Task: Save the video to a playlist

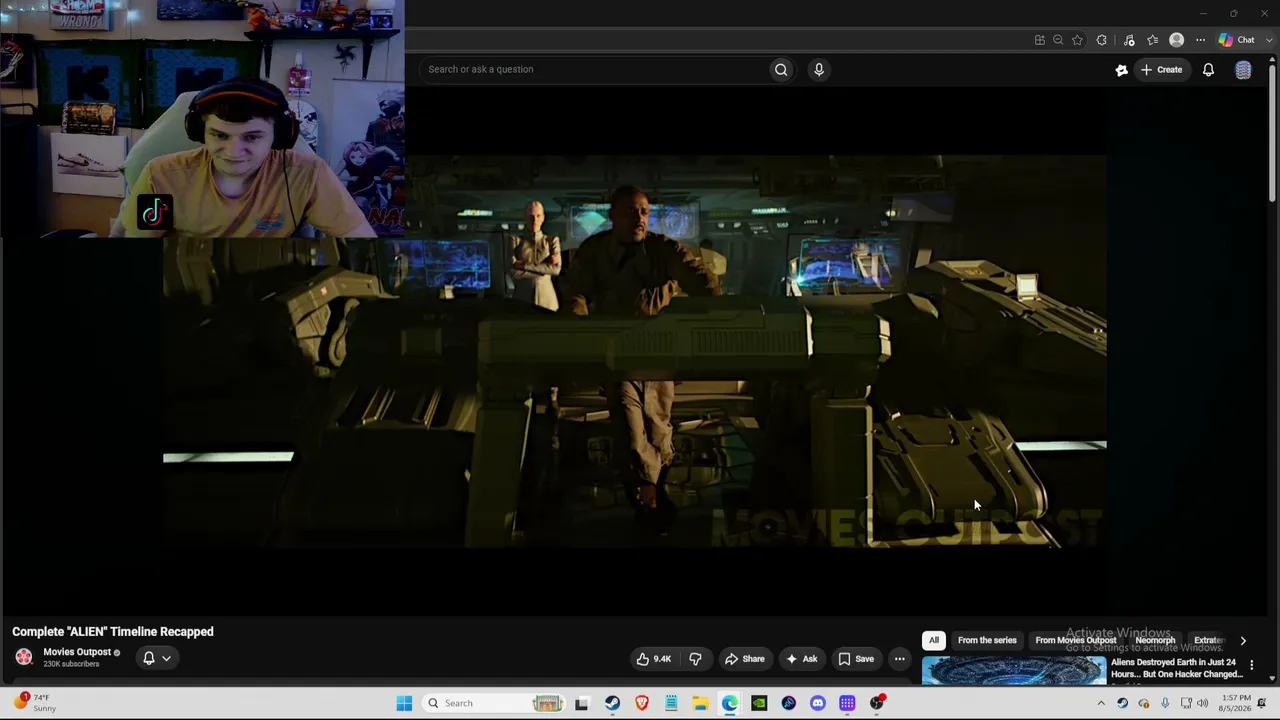Action: tap(856, 659)
